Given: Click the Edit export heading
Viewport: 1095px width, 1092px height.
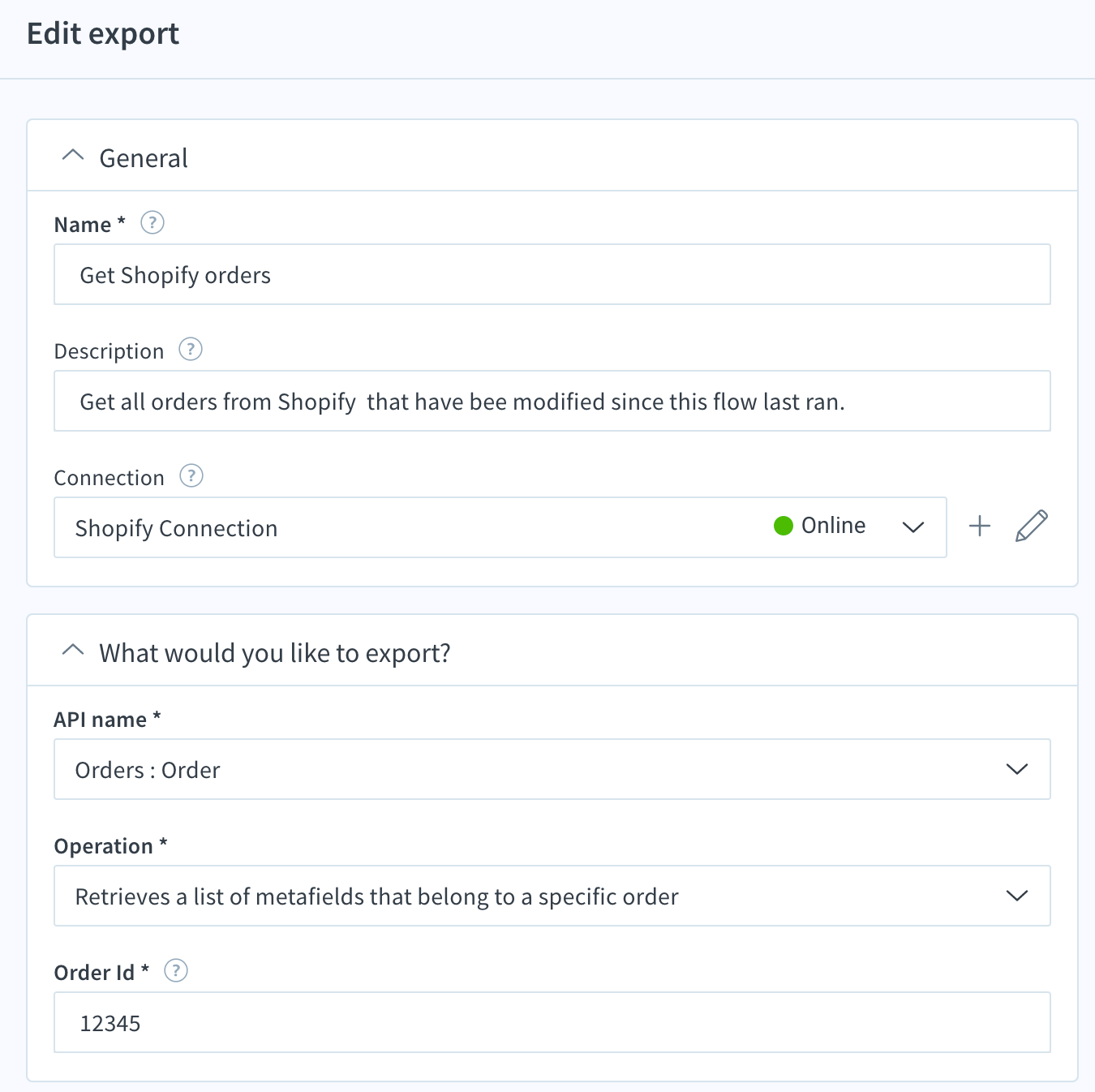Looking at the screenshot, I should 103,33.
